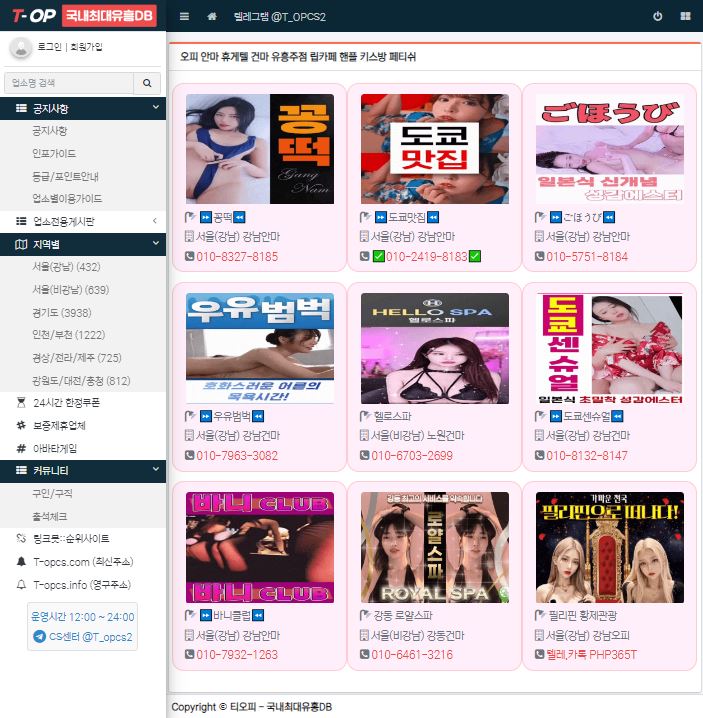Click phone number 010-6461-3216
The height and width of the screenshot is (718, 703).
tap(412, 655)
